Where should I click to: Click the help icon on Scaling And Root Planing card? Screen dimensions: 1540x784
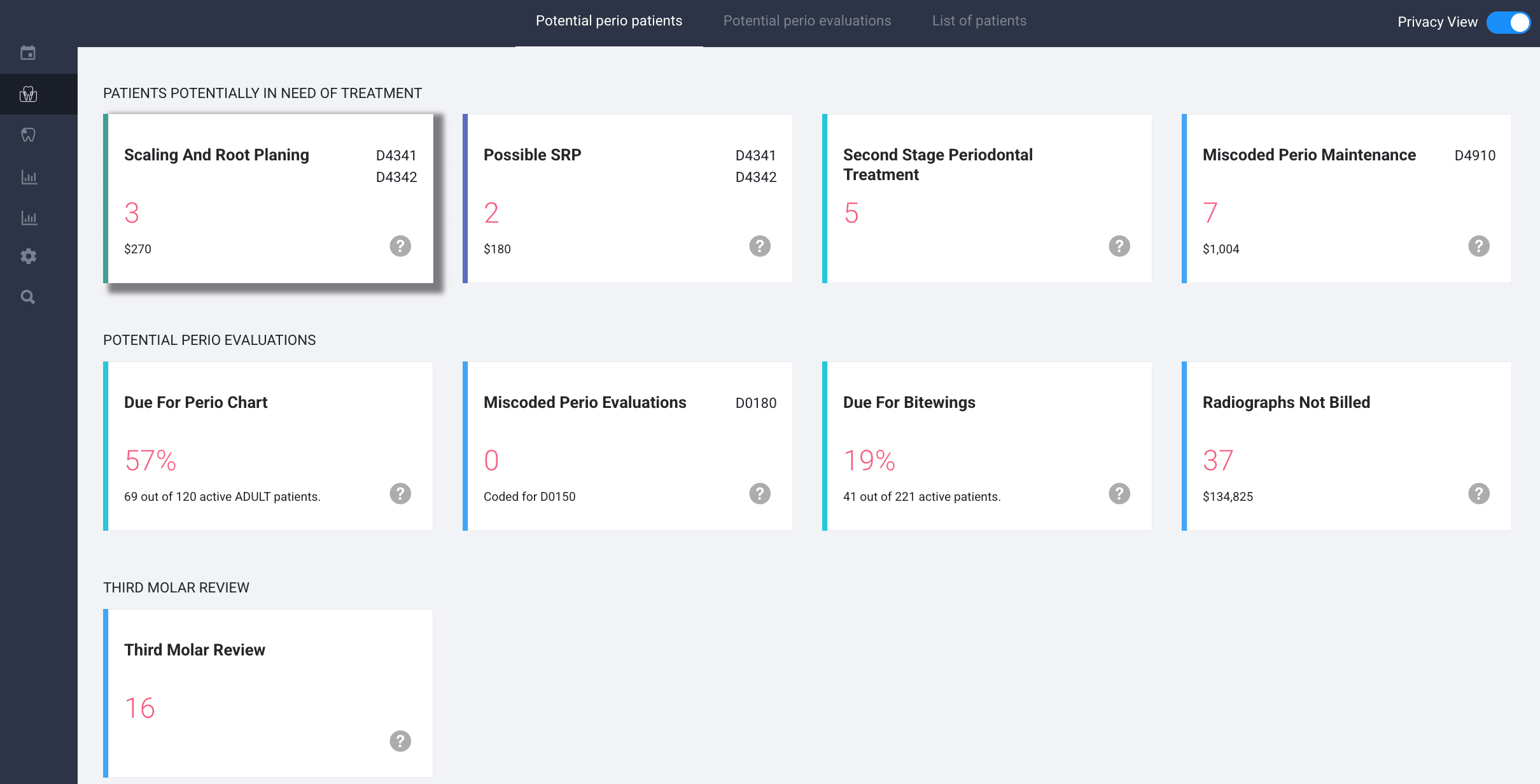pyautogui.click(x=400, y=246)
